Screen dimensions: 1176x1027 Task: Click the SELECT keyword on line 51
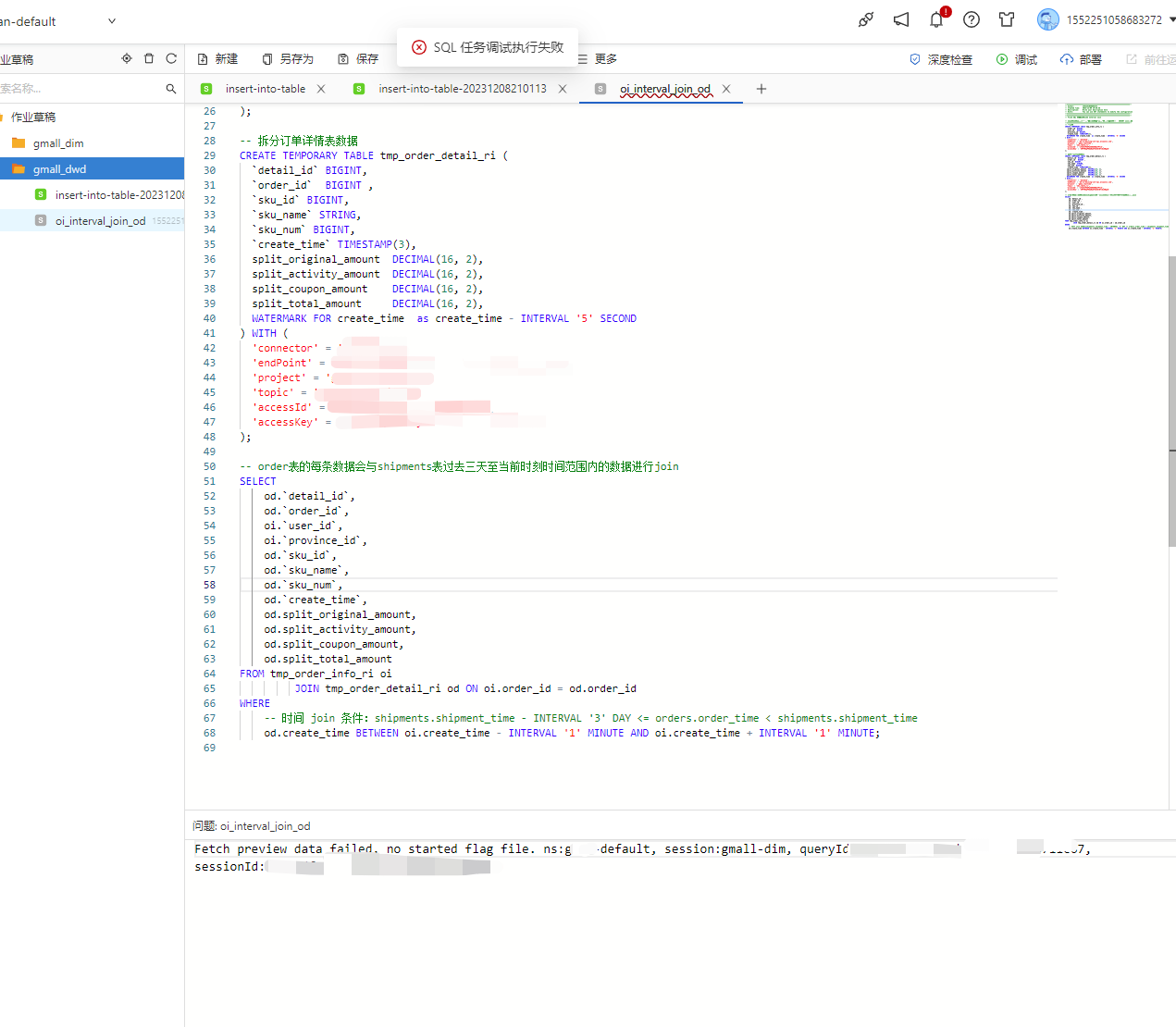[x=258, y=481]
